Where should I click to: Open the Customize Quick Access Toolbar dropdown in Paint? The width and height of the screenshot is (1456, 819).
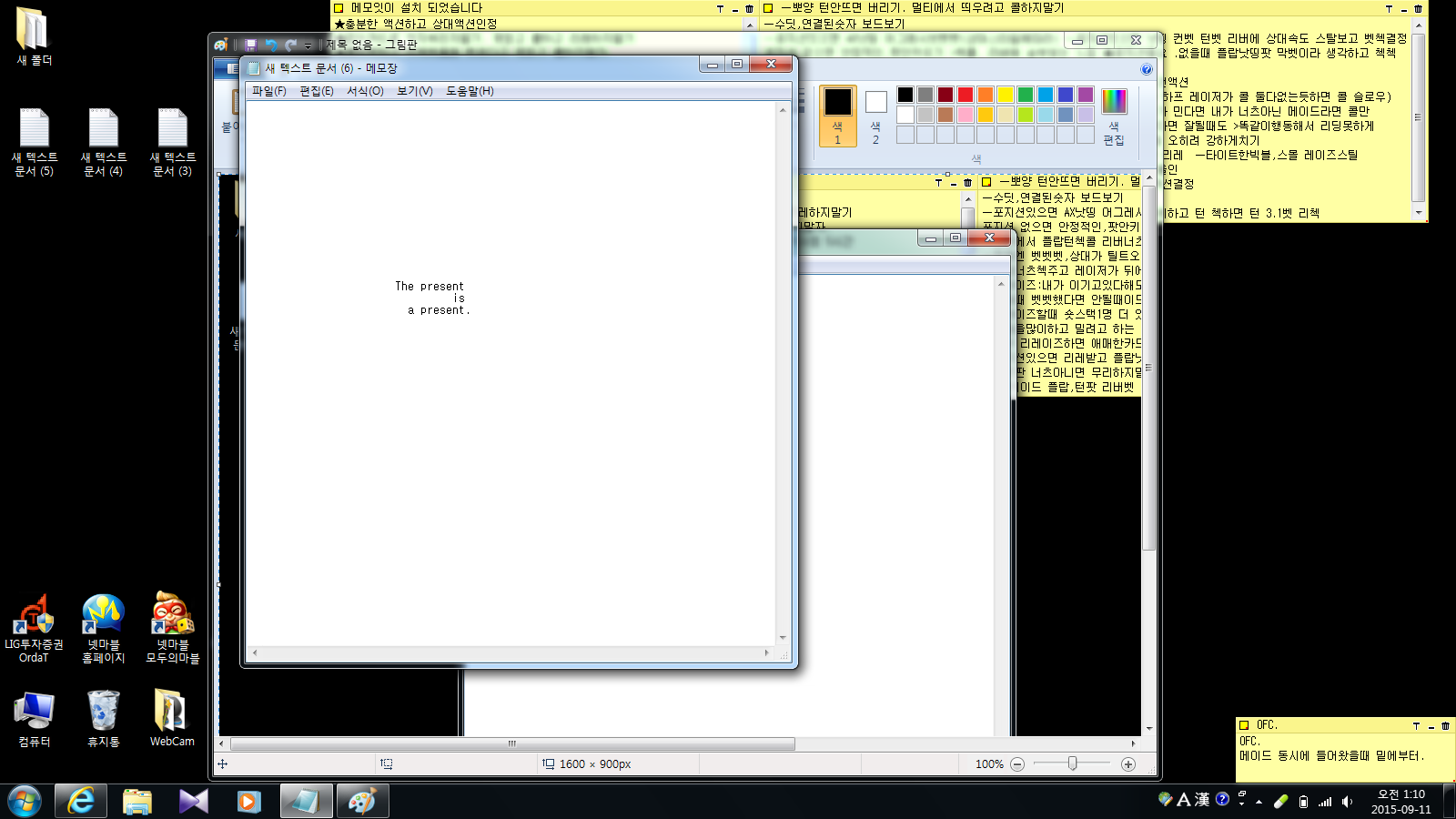pos(308,45)
